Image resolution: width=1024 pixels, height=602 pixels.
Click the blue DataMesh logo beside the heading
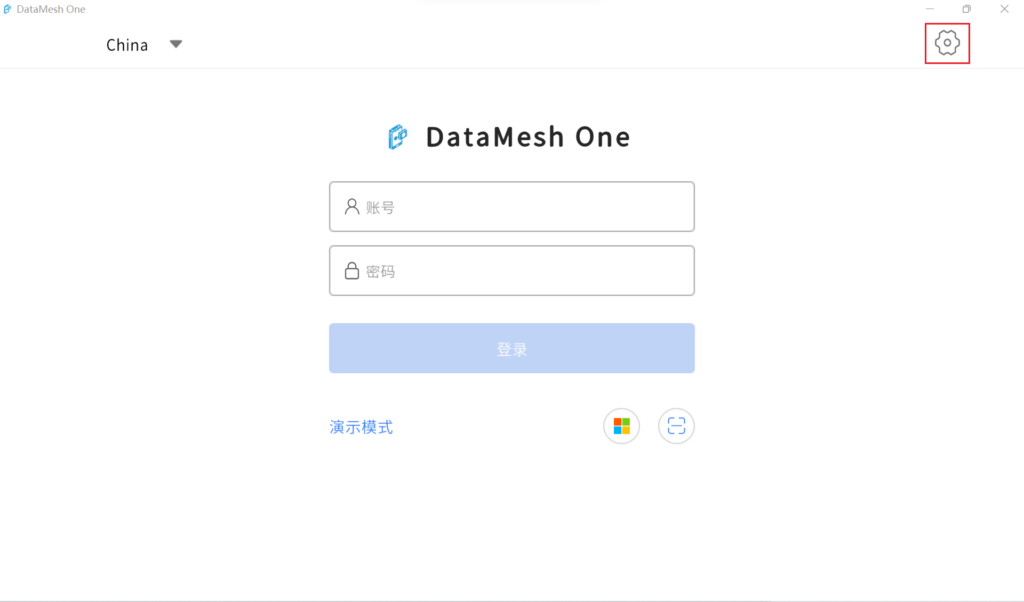(x=398, y=137)
